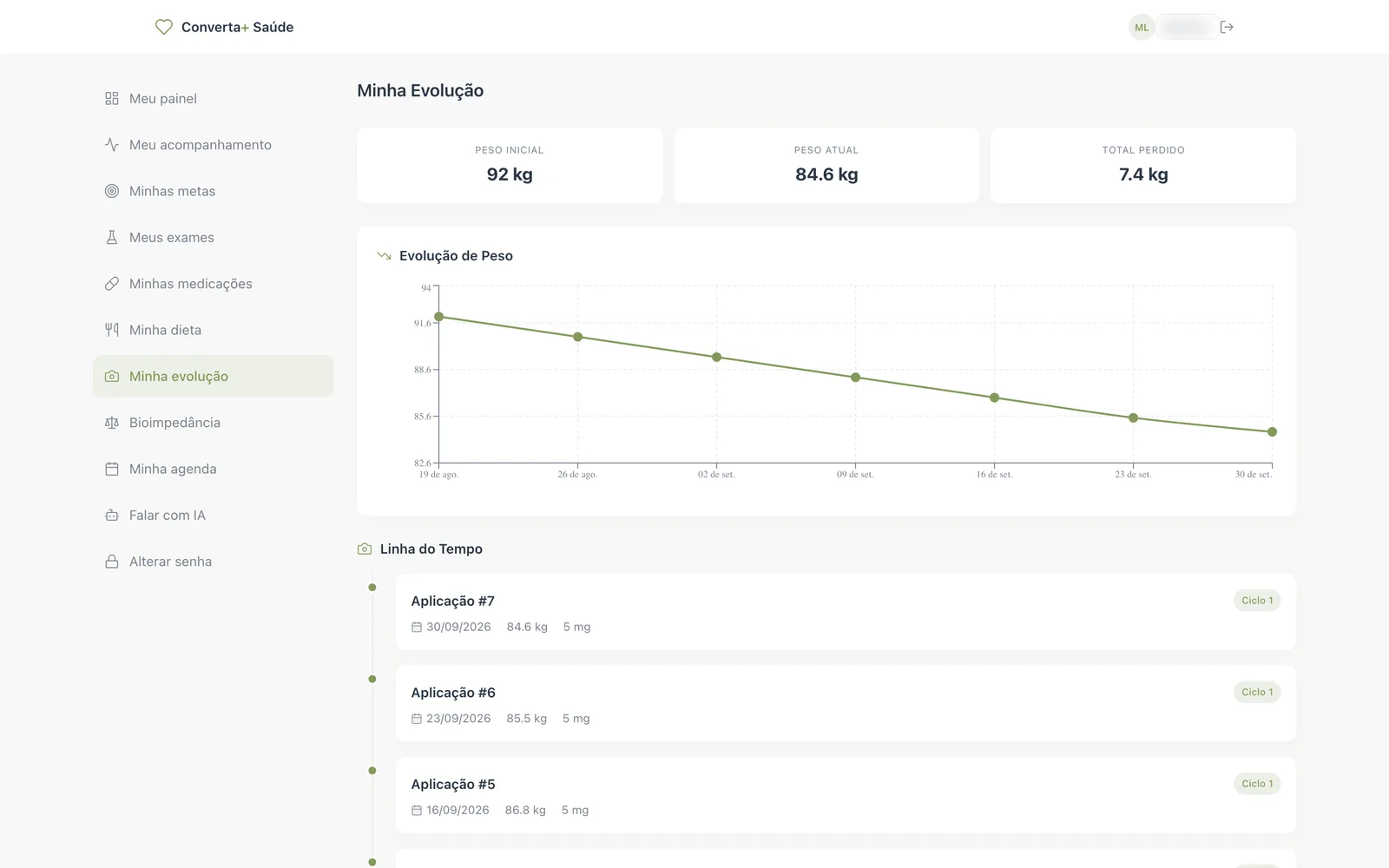Open Falar com IA chat
The width and height of the screenshot is (1389, 868).
click(213, 515)
